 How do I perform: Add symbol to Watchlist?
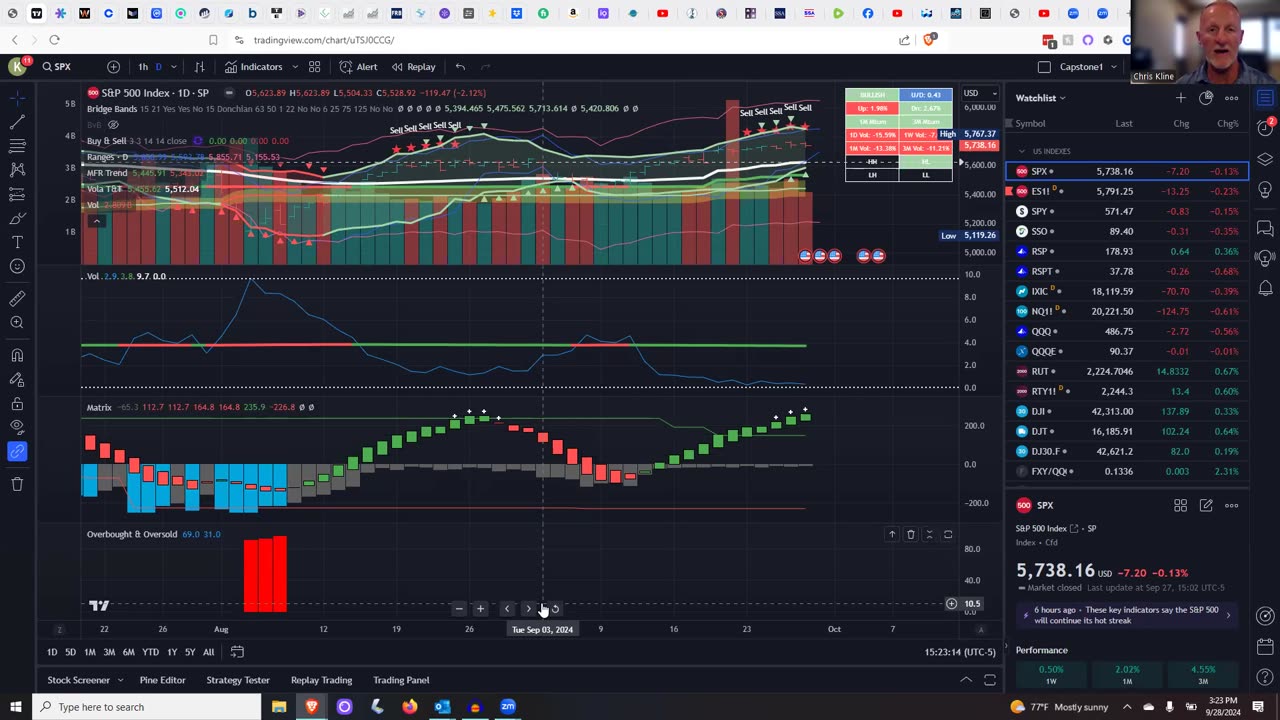click(1181, 98)
